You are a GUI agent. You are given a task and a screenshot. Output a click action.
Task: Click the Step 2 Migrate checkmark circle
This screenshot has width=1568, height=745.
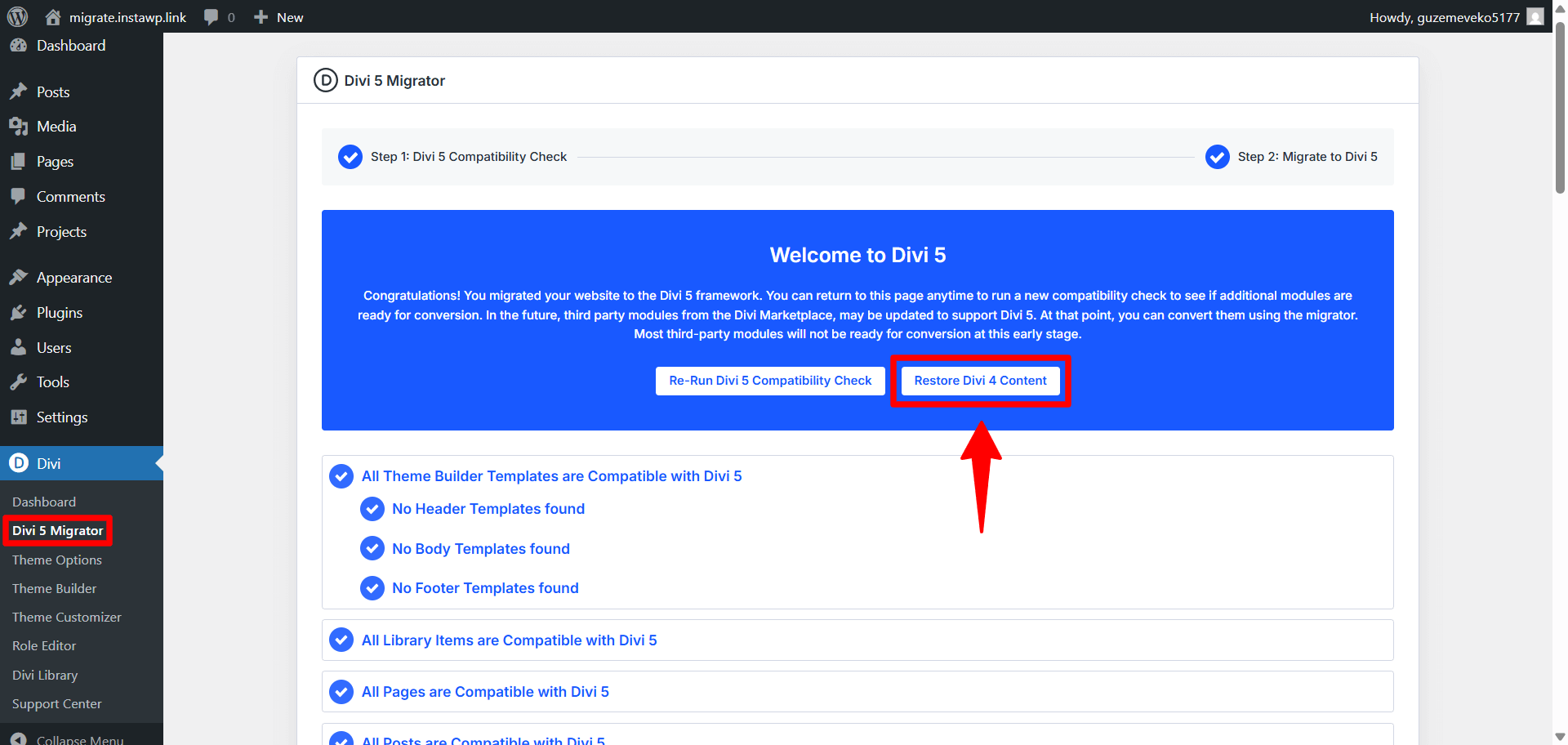tap(1217, 157)
